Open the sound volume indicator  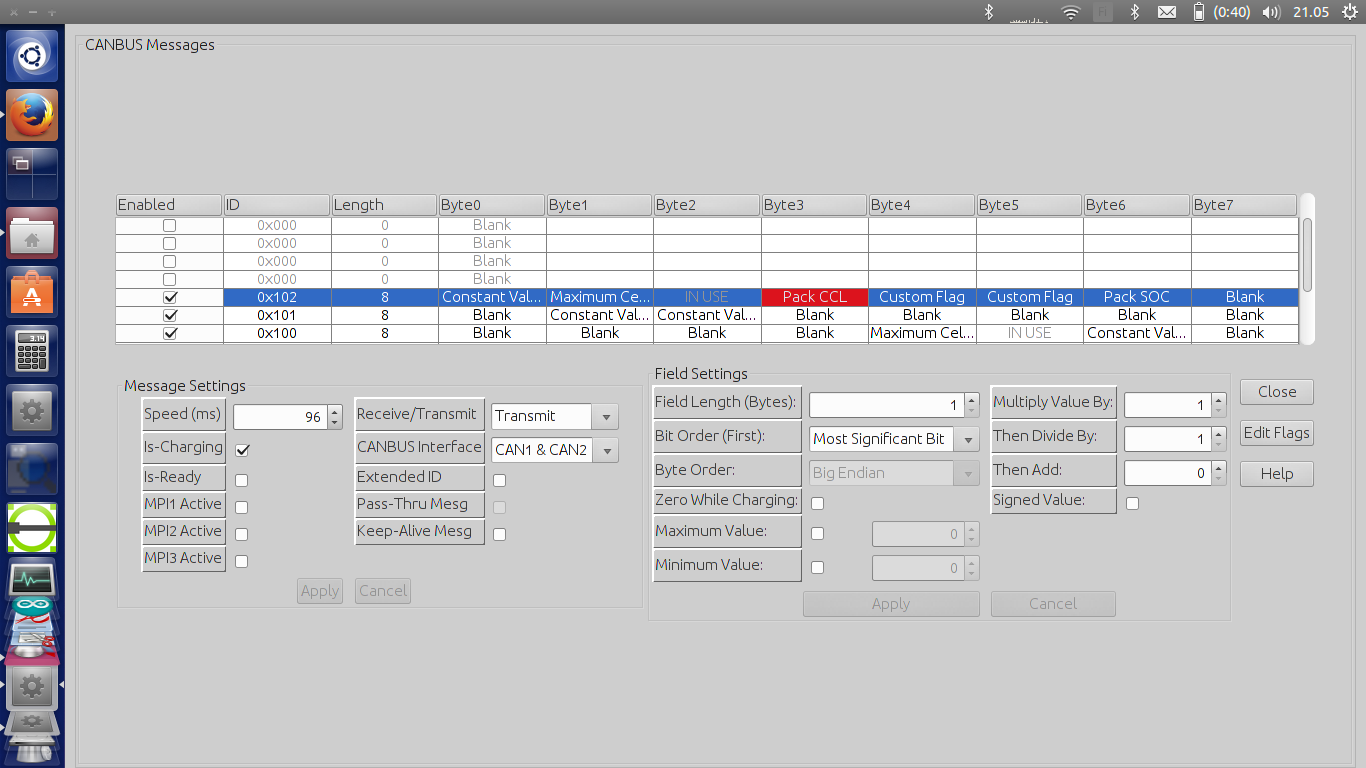[1271, 12]
